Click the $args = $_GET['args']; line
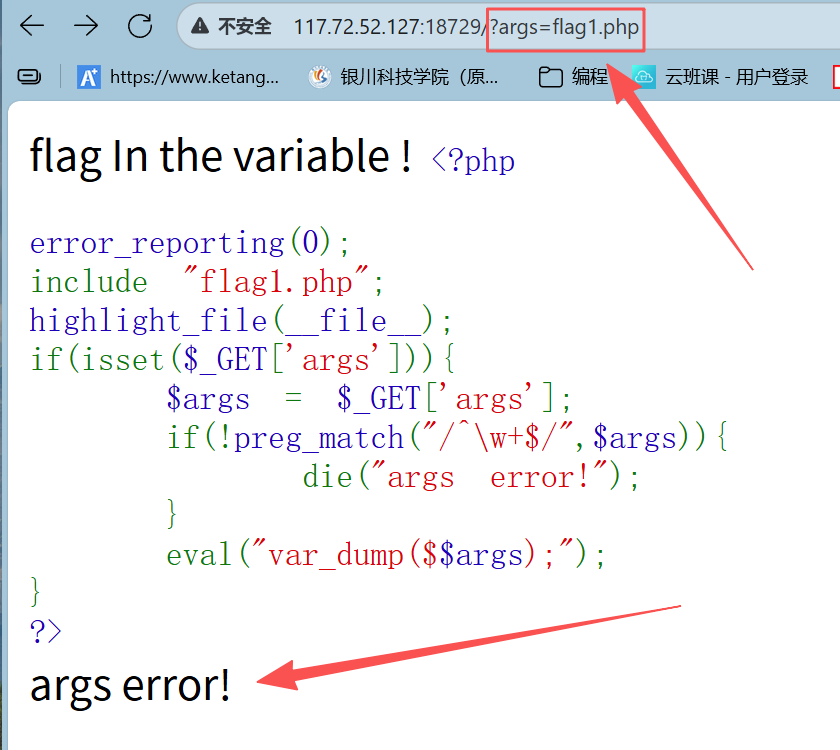Image resolution: width=840 pixels, height=750 pixels. pyautogui.click(x=369, y=399)
